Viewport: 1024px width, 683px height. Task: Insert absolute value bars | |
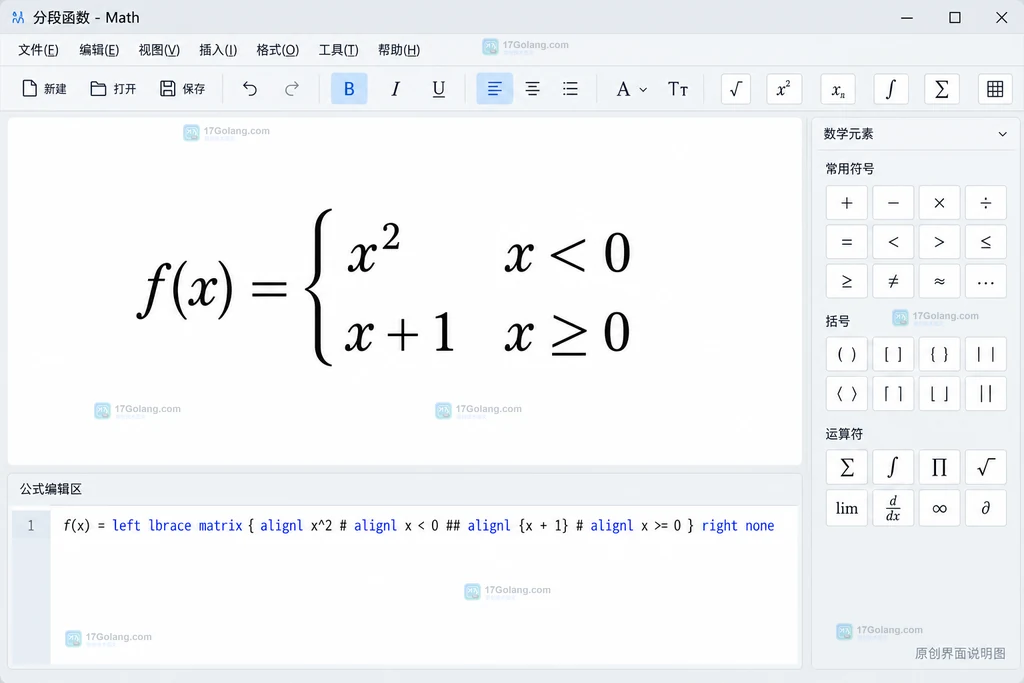[986, 355]
